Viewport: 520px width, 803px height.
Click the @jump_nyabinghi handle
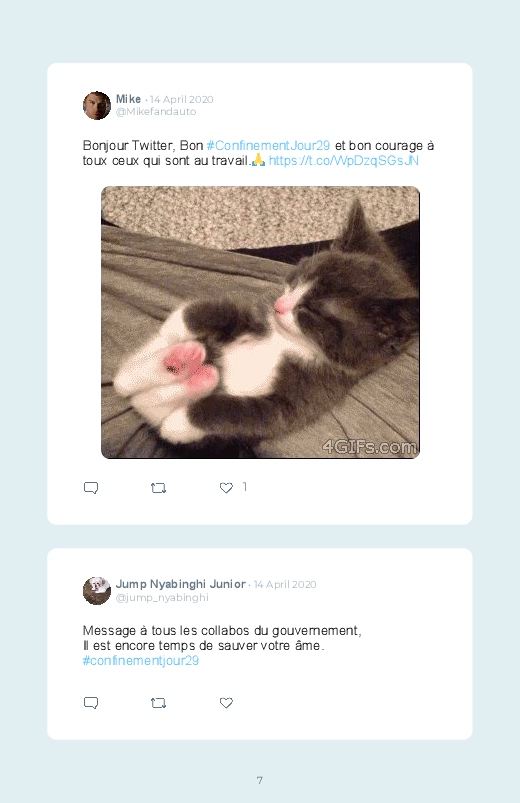point(162,597)
